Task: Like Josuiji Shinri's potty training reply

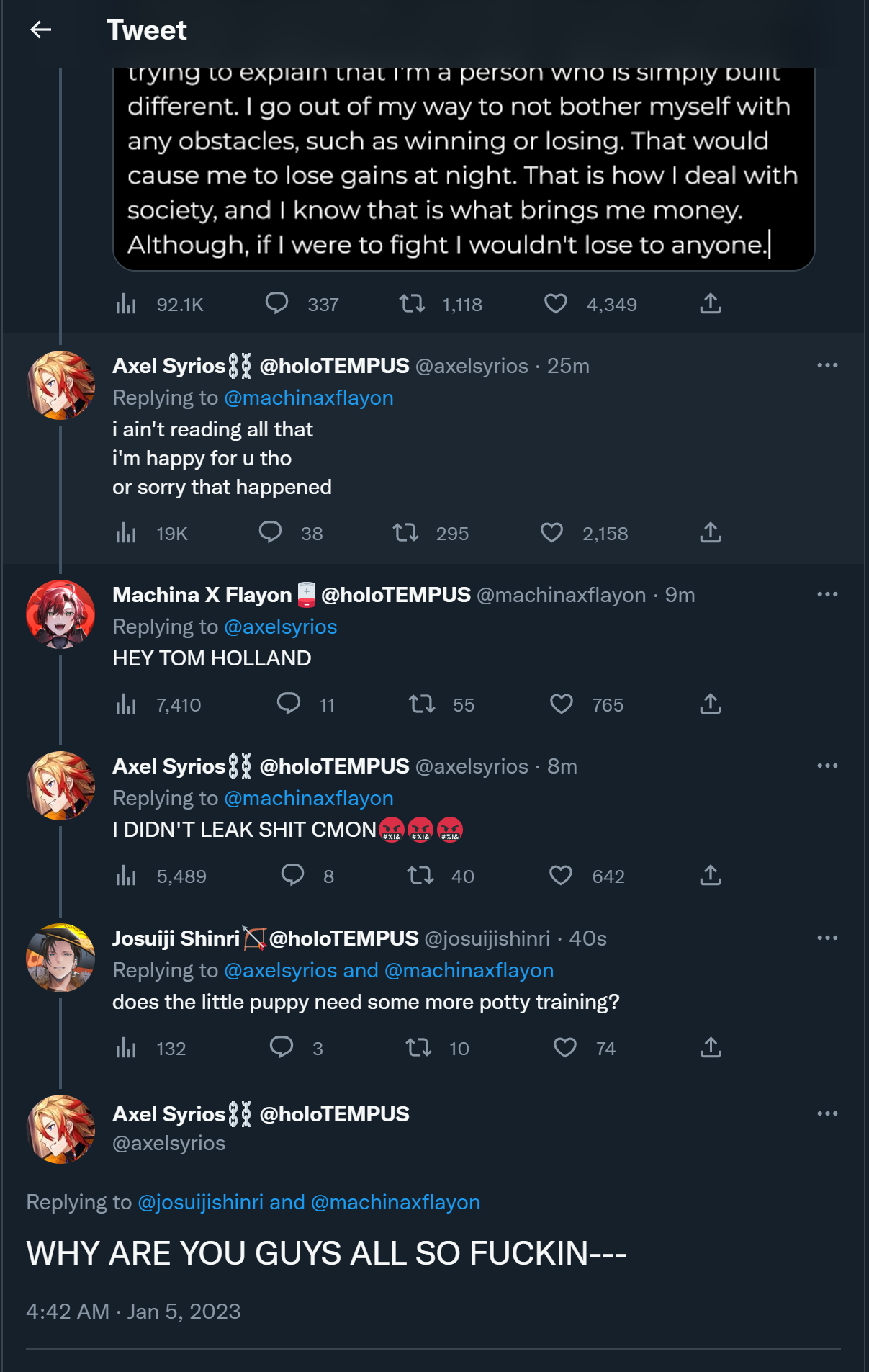Action: pos(564,1047)
